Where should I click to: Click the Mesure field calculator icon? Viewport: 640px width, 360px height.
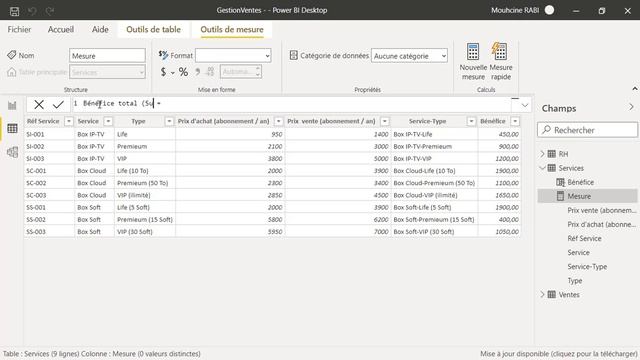point(560,196)
